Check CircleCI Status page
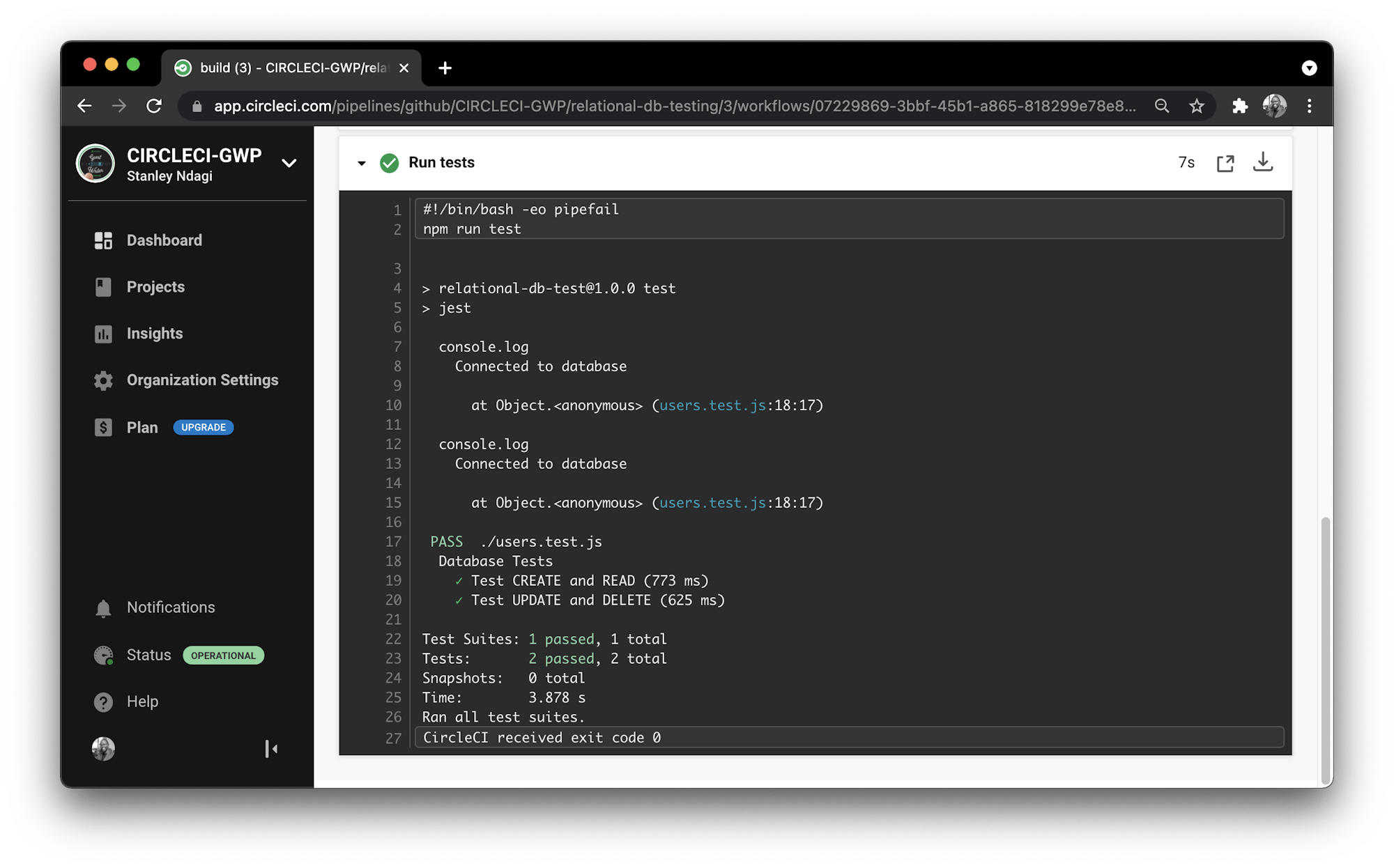 [148, 654]
